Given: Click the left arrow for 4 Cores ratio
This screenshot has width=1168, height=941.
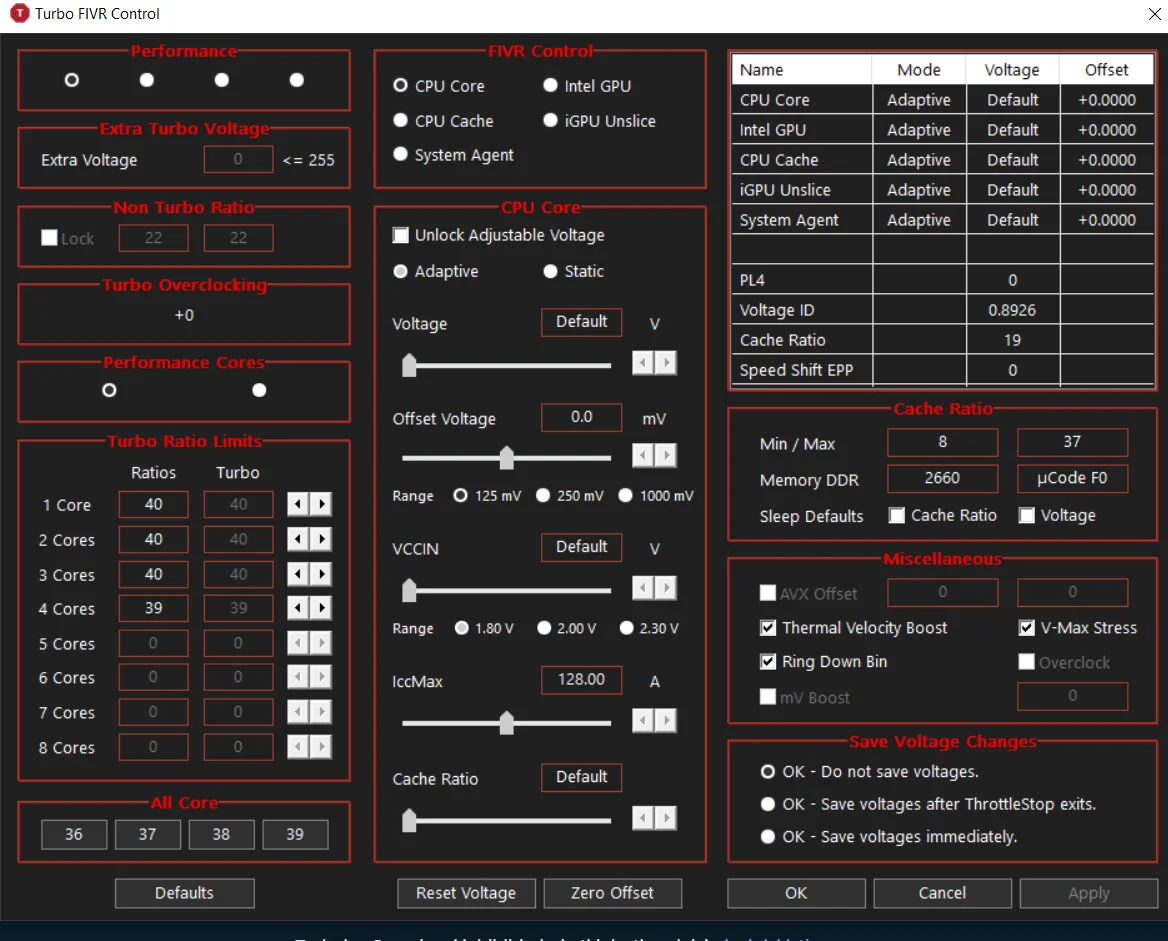Looking at the screenshot, I should click(298, 608).
